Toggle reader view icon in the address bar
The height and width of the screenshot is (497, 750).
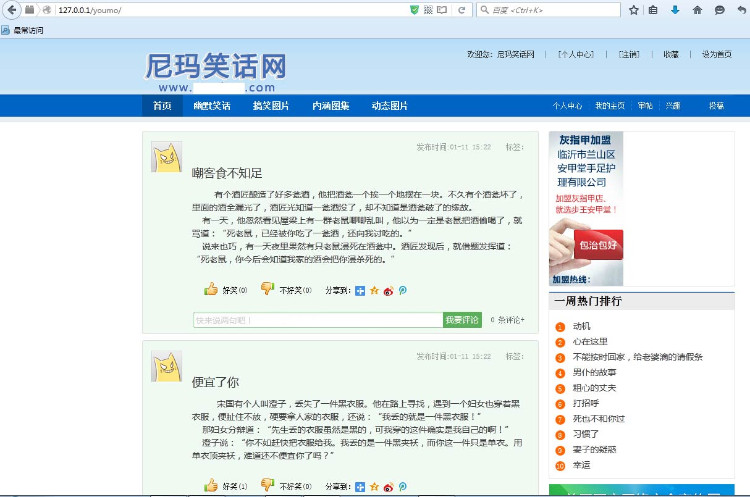(441, 10)
